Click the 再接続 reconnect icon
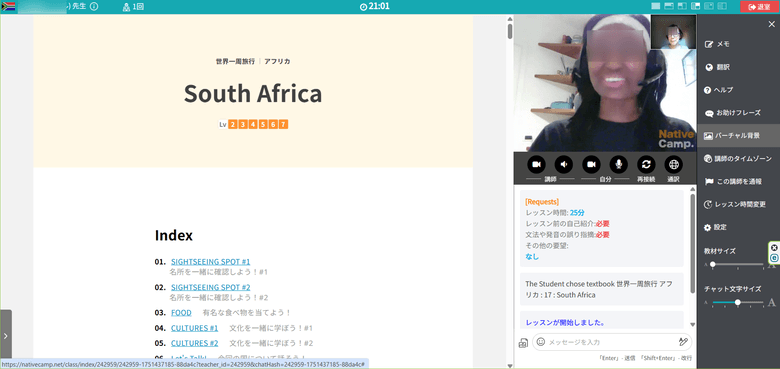 pos(646,164)
